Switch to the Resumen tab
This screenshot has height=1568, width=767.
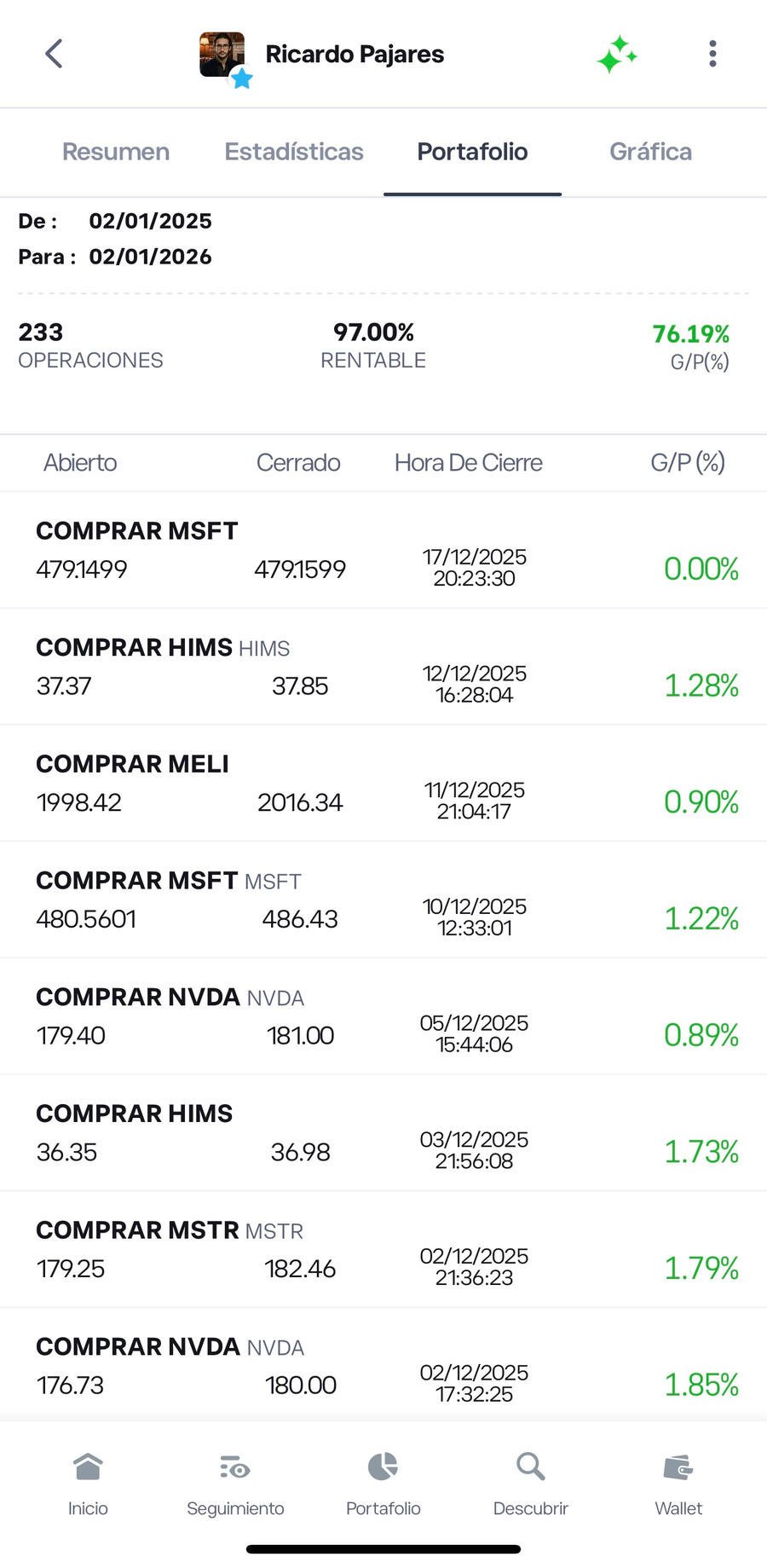coord(116,152)
